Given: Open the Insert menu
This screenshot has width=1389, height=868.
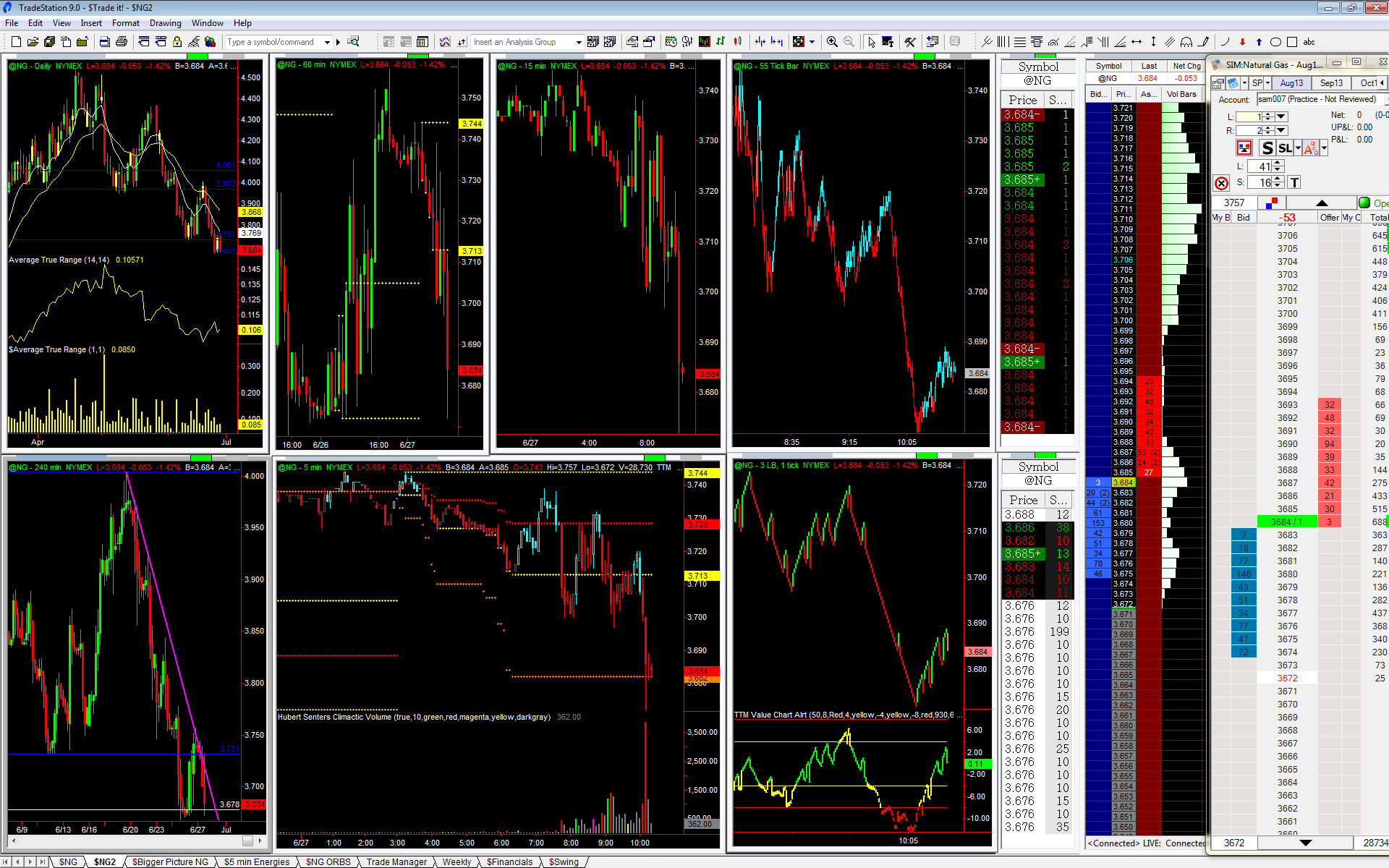Looking at the screenshot, I should (91, 23).
